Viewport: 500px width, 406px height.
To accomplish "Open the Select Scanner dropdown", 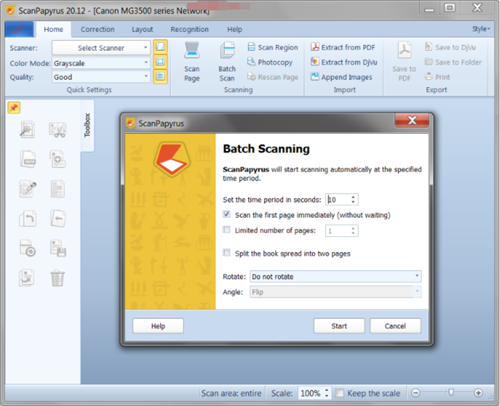I will coord(101,48).
